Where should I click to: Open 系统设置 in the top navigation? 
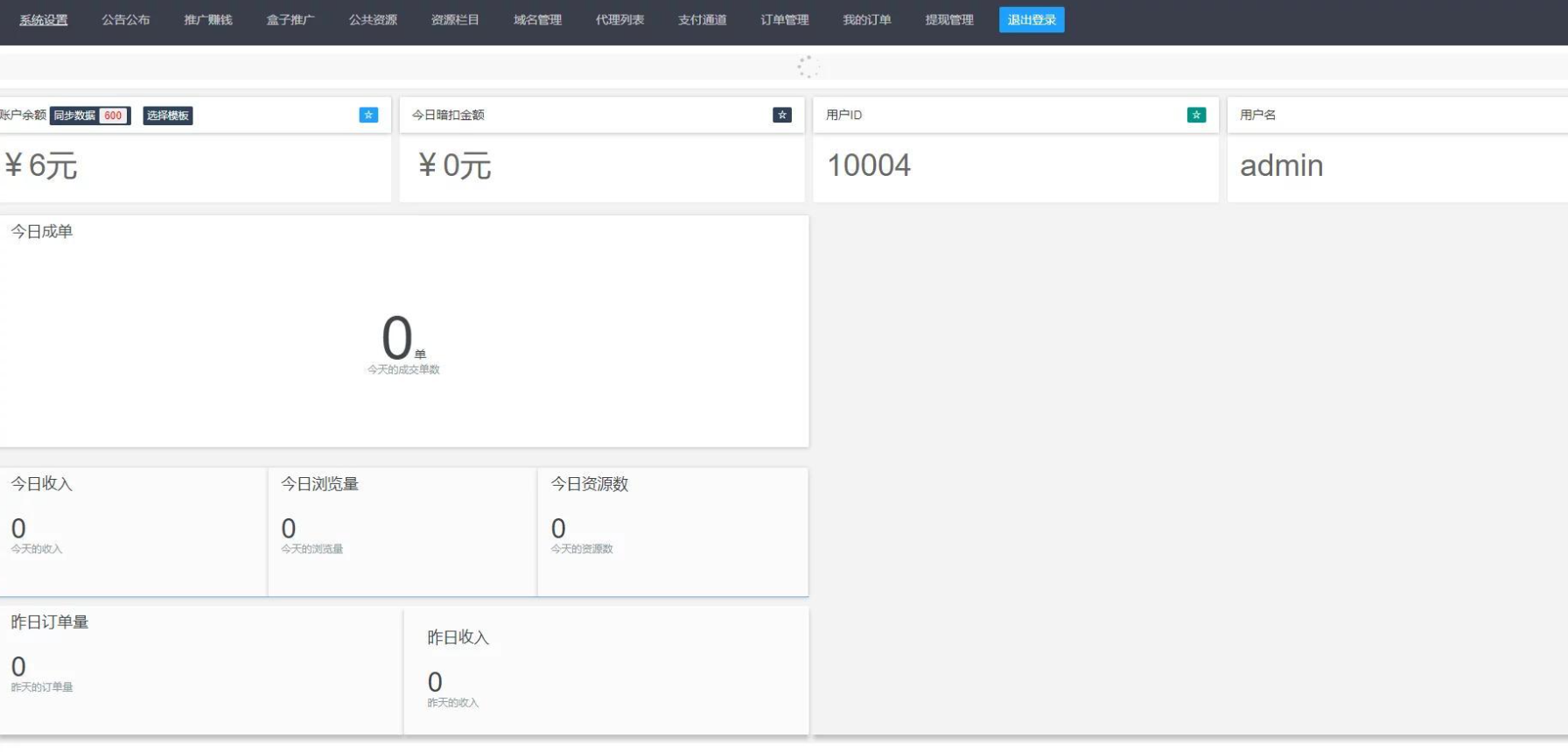44,20
